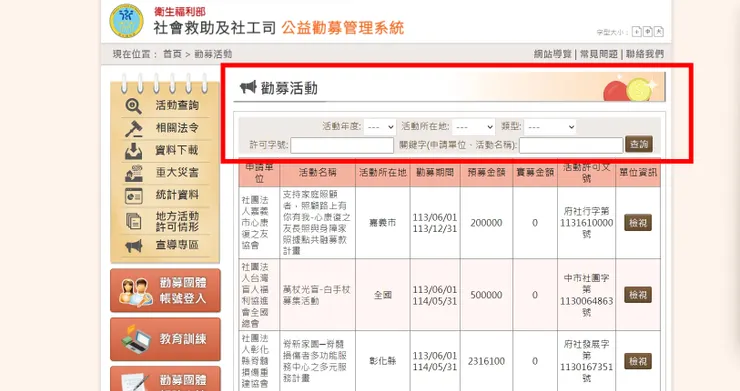The image size is (740, 391).
Task: Click the gavel icon beside 相關法令
Action: click(x=134, y=128)
